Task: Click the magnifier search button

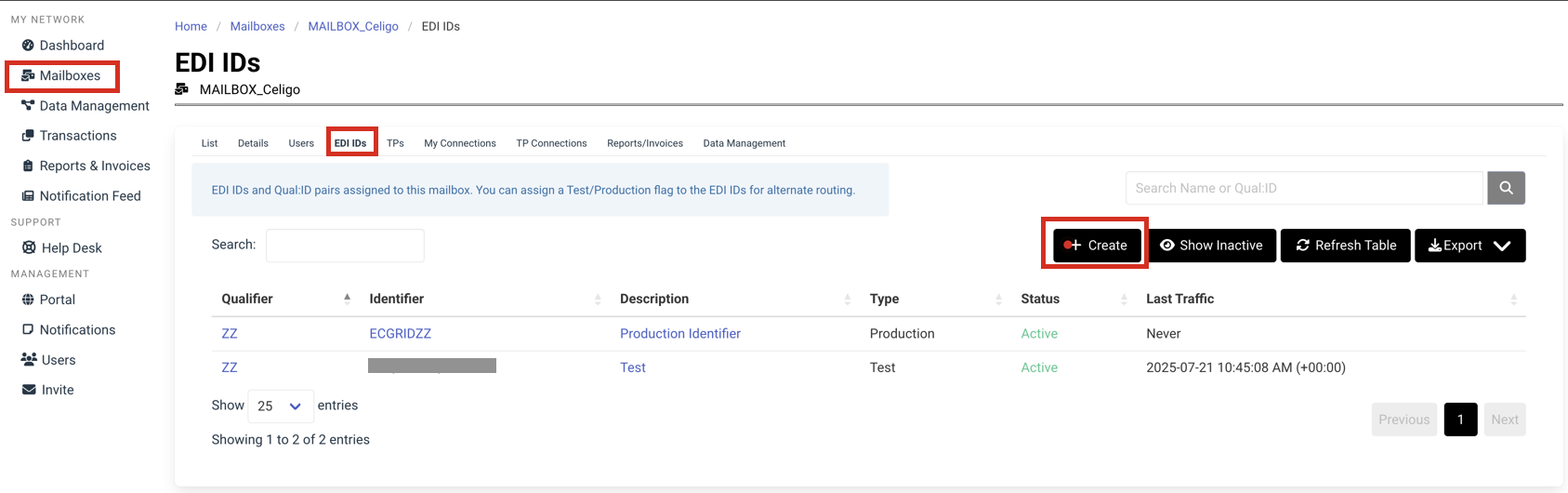Action: click(x=1506, y=188)
